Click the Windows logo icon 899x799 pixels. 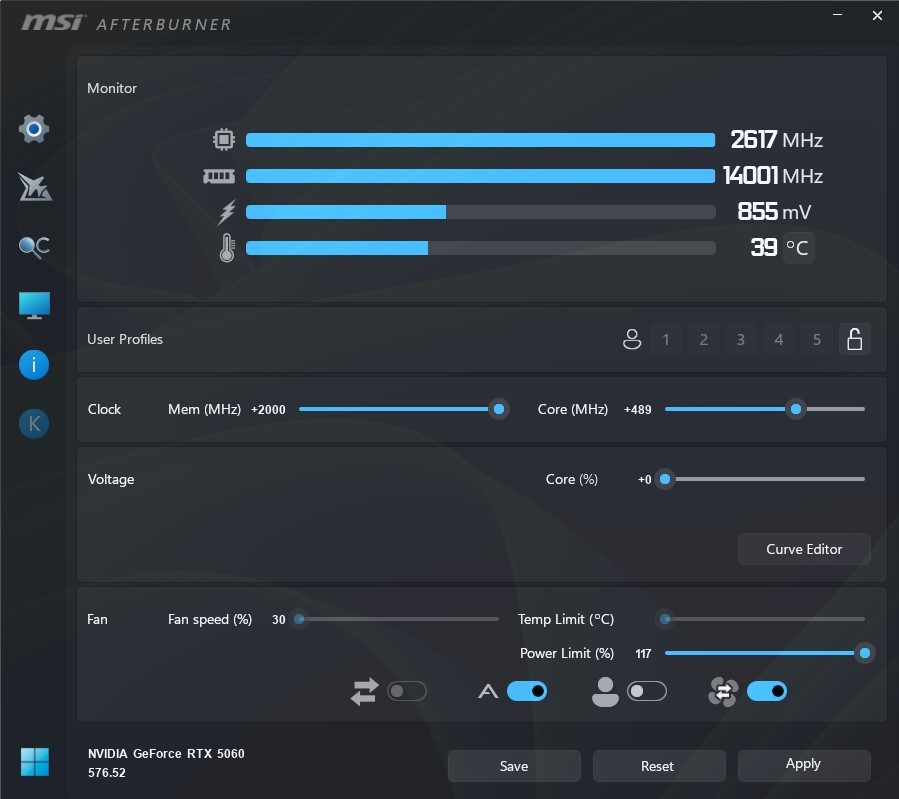(x=34, y=762)
